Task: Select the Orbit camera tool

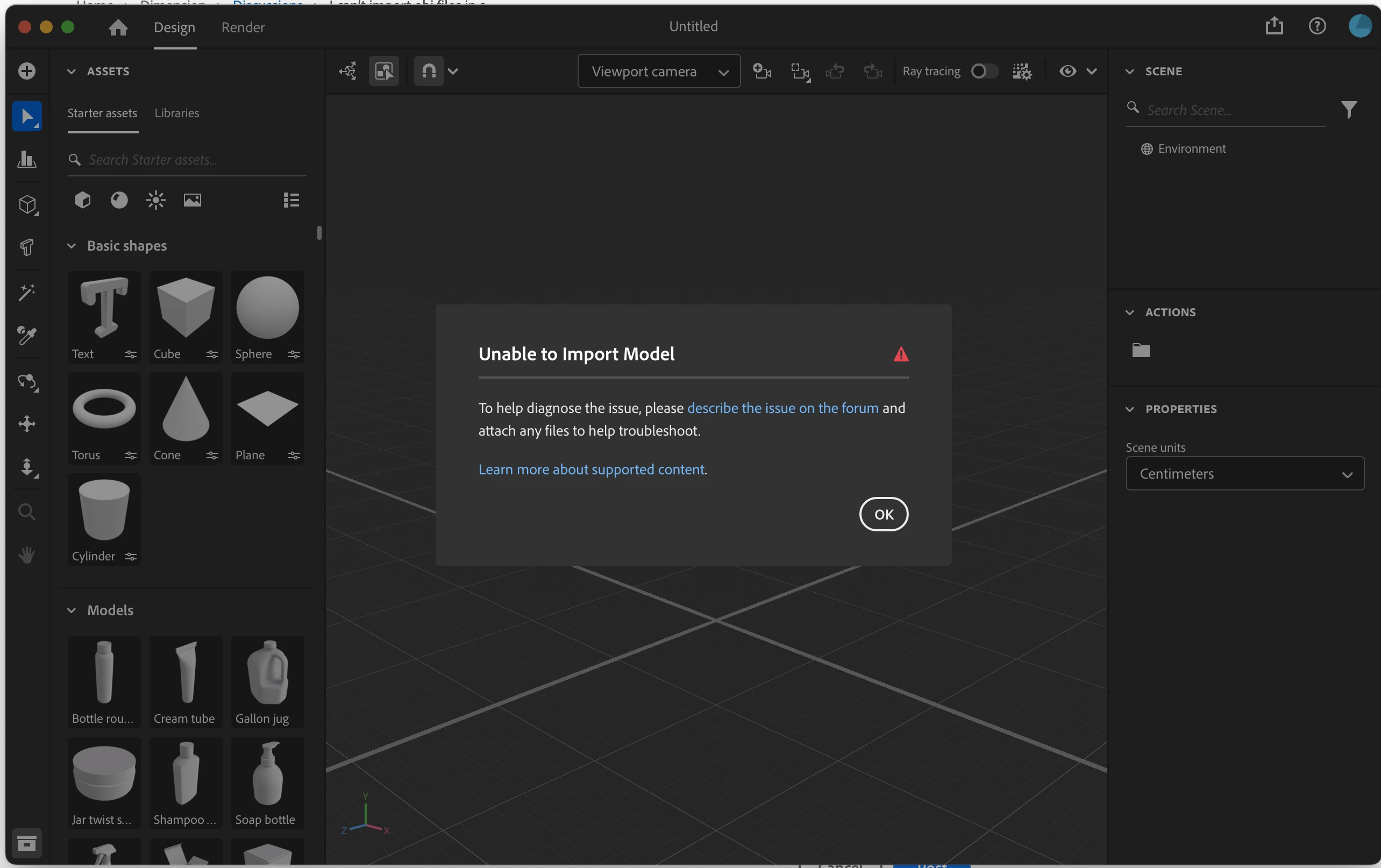Action: (26, 382)
